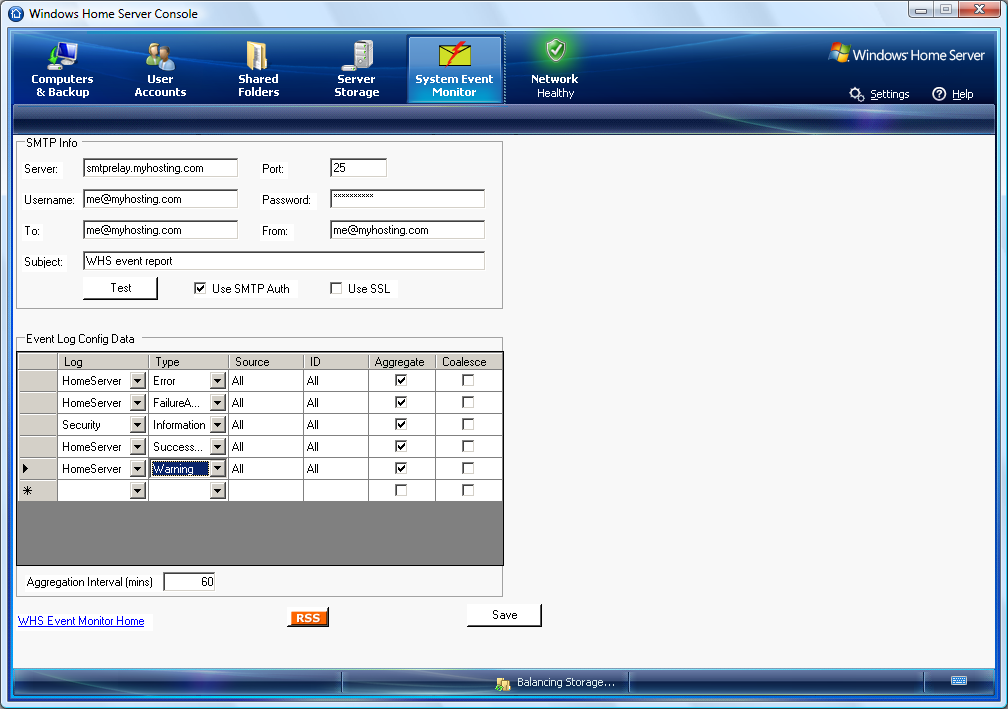Click the ID column header
This screenshot has height=709, width=1008.
click(336, 361)
